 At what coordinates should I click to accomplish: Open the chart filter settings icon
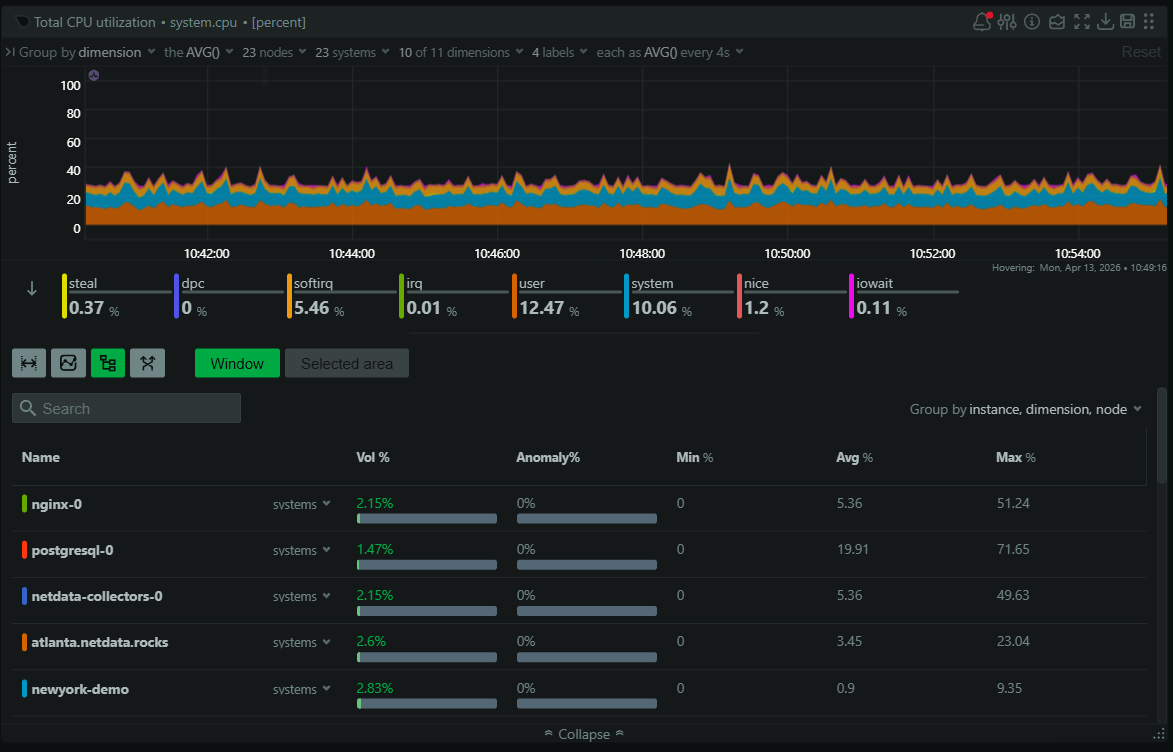tap(1007, 21)
